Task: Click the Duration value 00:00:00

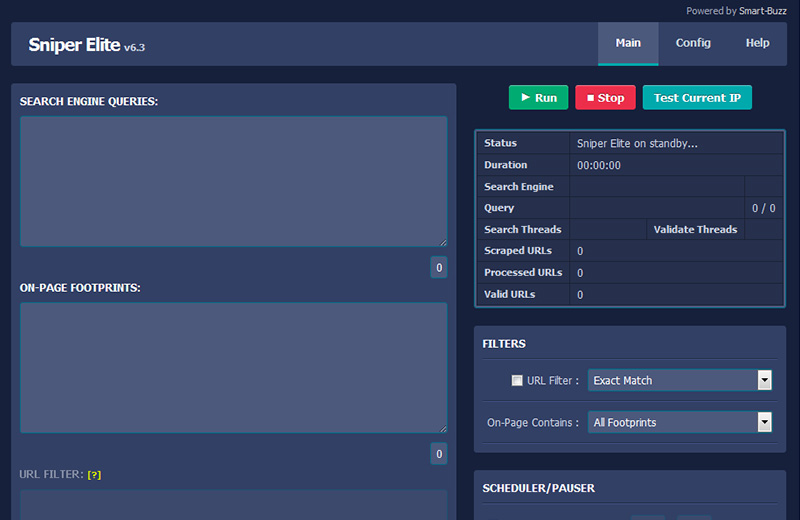Action: coord(598,165)
